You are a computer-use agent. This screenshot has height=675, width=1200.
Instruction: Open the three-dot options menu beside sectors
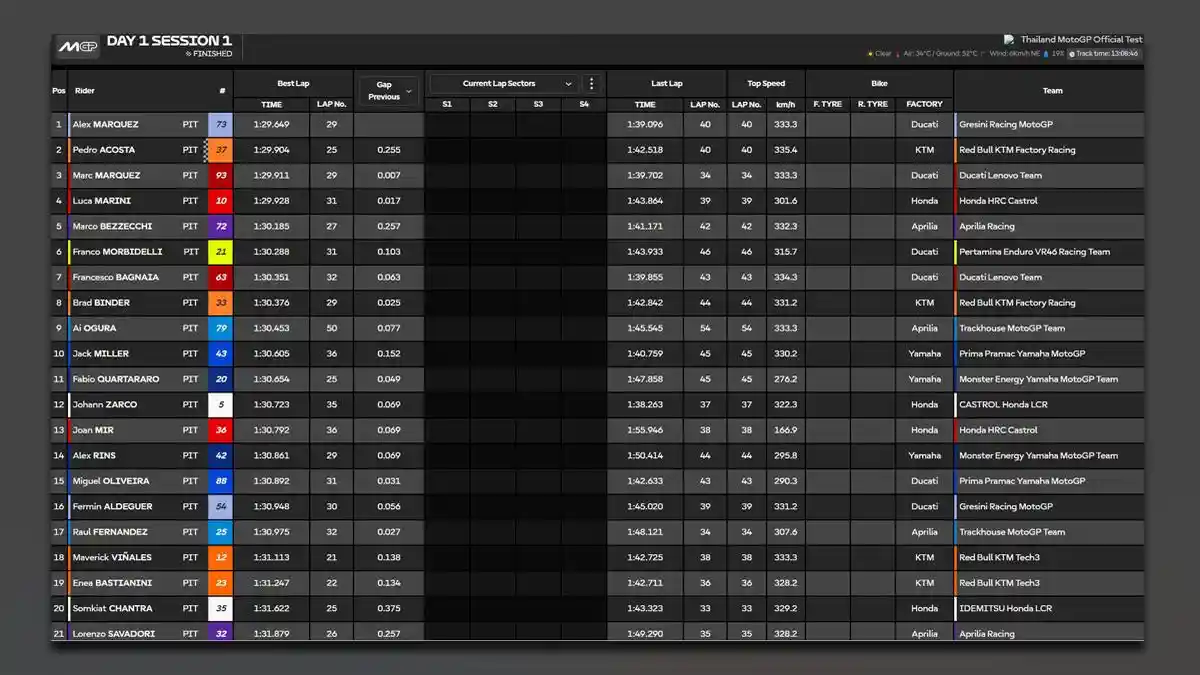(591, 84)
